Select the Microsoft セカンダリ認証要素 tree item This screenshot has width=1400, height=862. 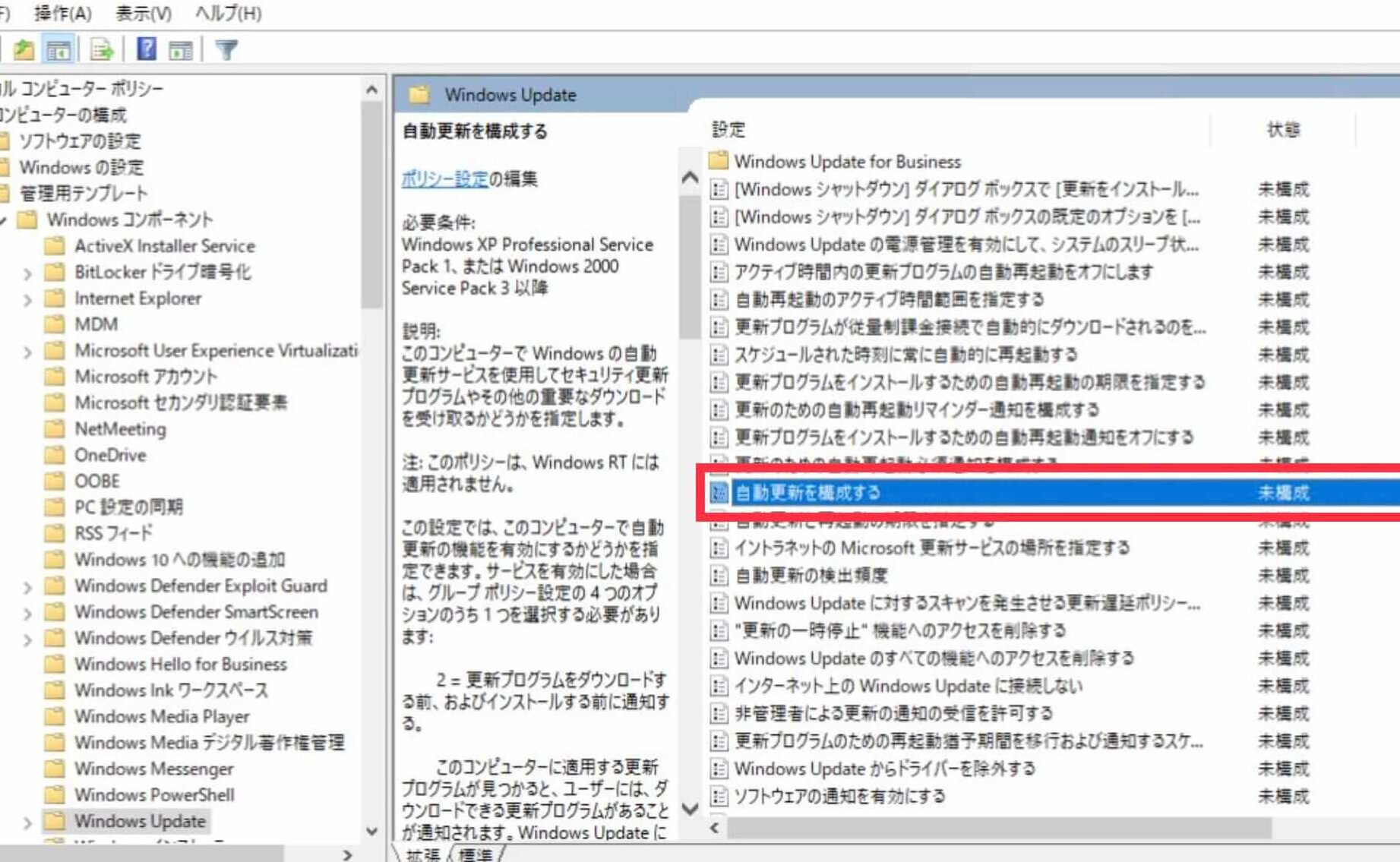coord(181,403)
